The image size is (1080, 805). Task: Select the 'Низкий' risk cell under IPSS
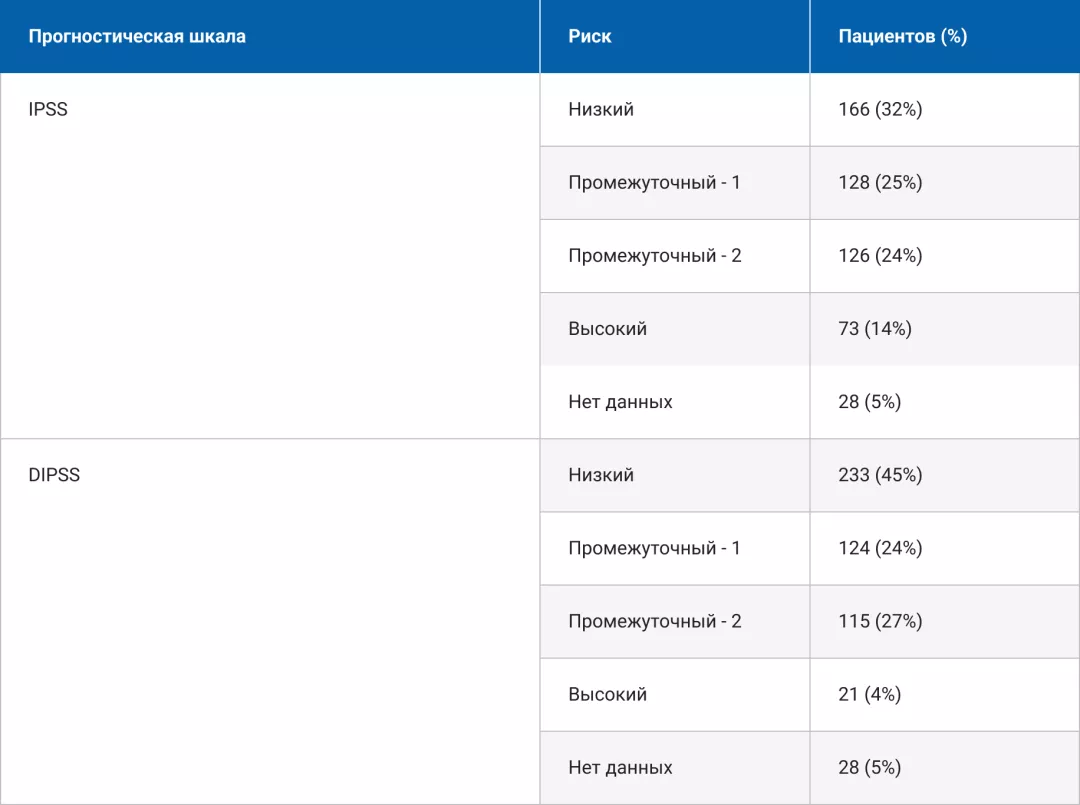click(601, 110)
